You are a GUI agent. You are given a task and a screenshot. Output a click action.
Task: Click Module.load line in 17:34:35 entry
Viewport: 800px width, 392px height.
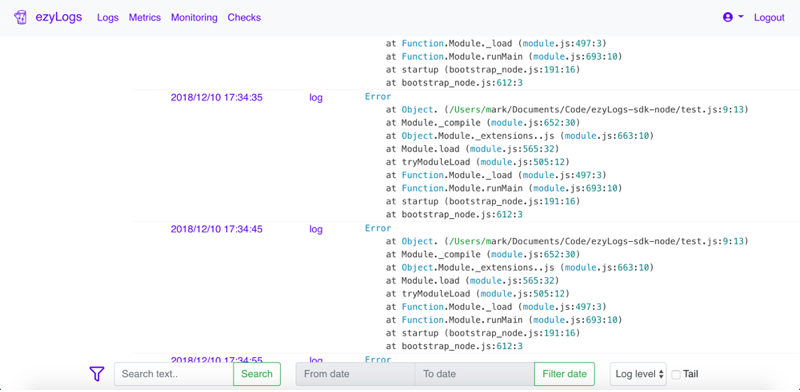tap(472, 149)
